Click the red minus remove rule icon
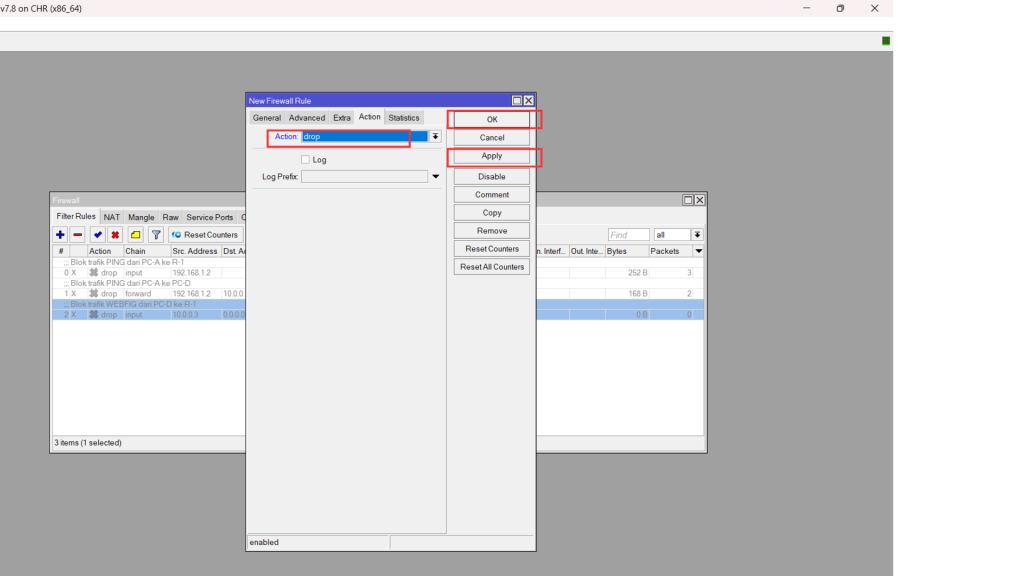 [x=77, y=234]
